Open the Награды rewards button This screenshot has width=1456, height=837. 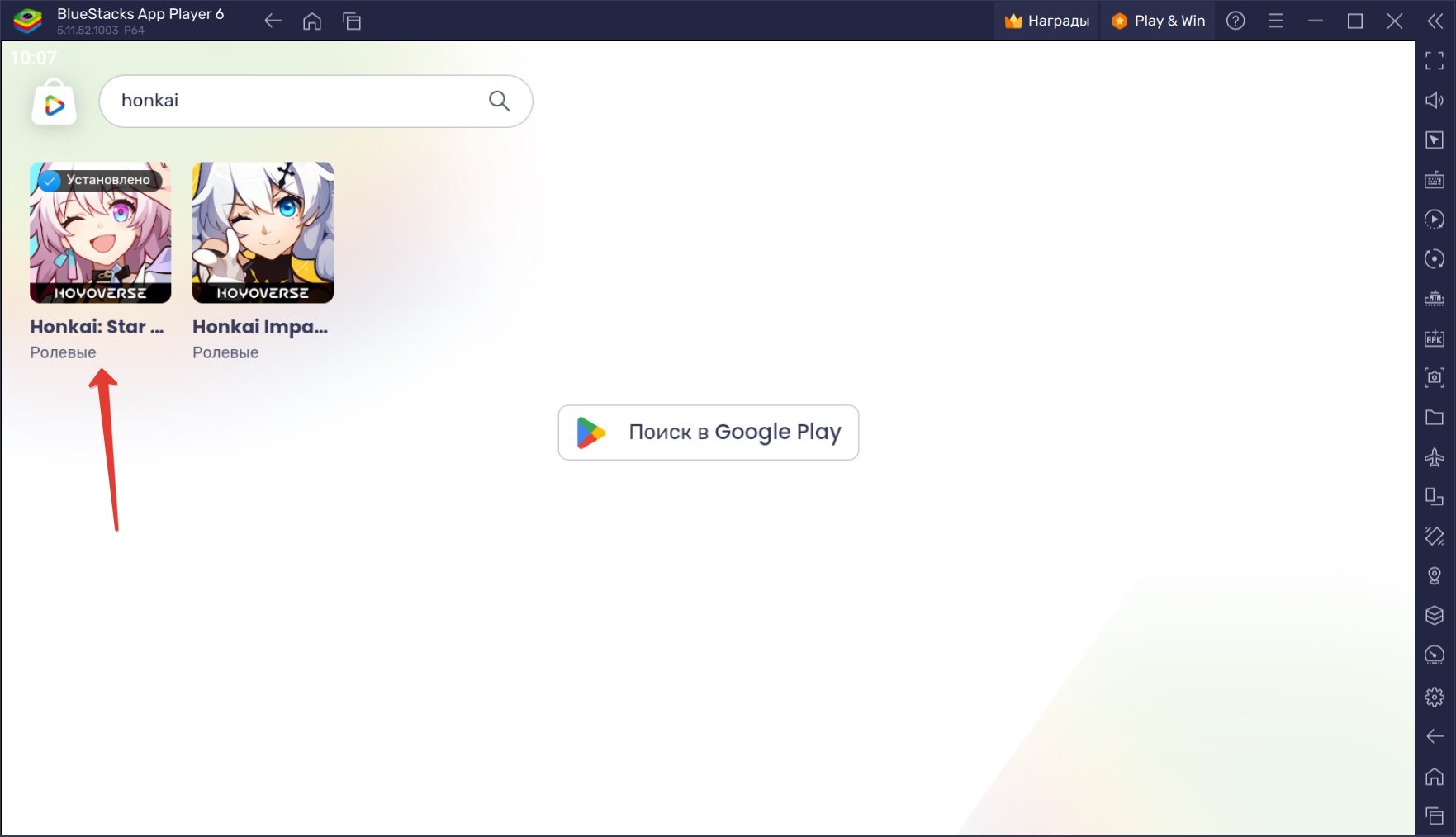click(1047, 21)
